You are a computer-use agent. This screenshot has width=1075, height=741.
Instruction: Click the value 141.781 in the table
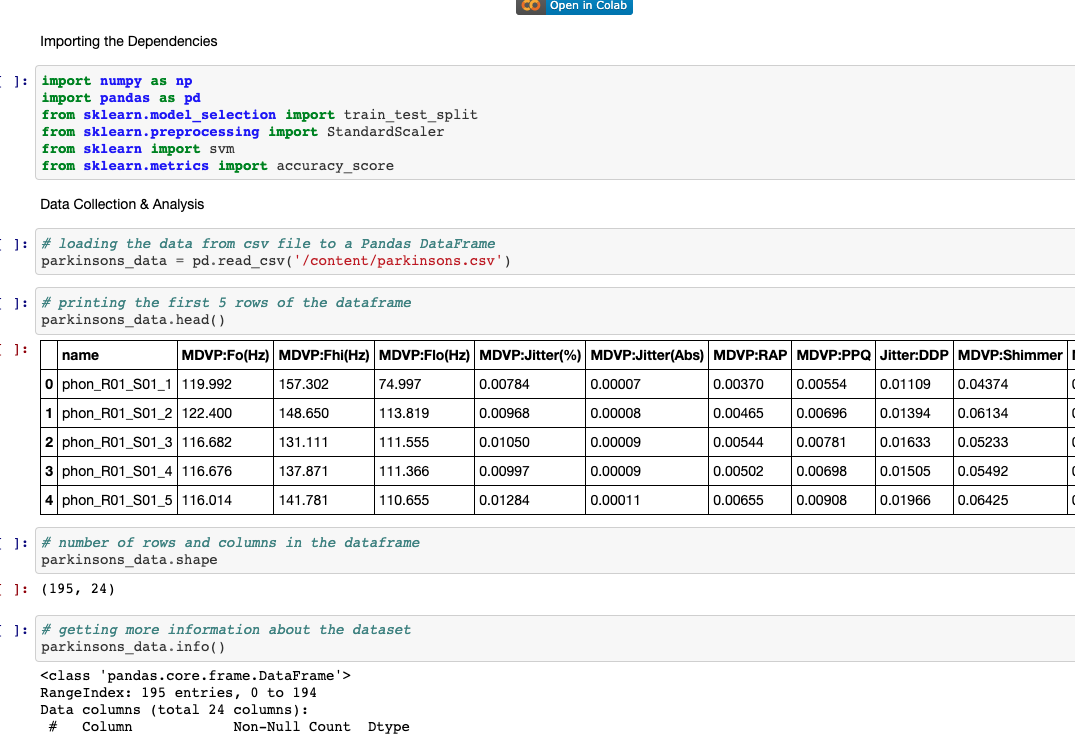(304, 500)
